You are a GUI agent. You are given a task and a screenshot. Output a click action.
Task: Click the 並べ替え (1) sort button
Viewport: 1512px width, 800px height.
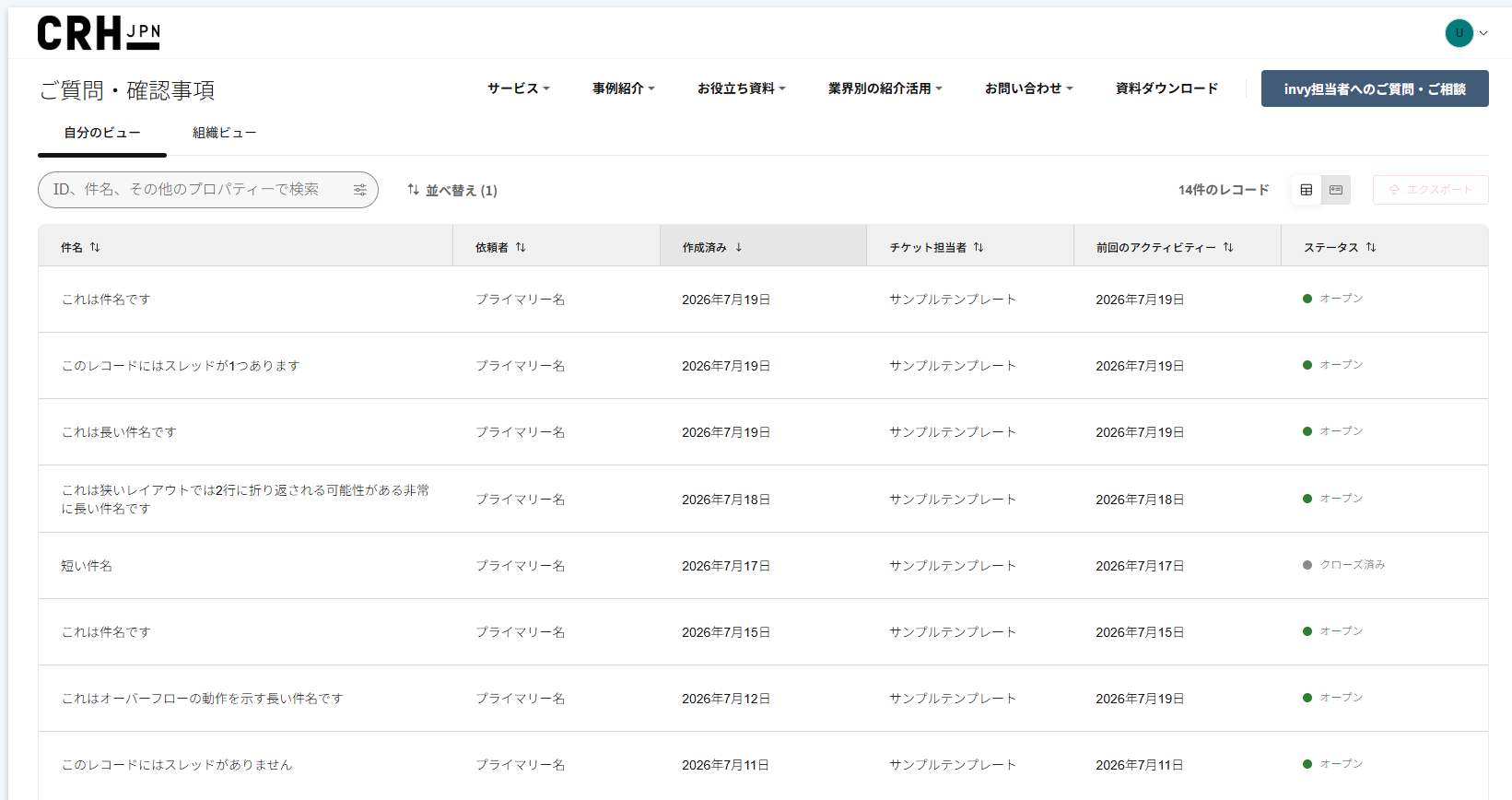pos(452,190)
